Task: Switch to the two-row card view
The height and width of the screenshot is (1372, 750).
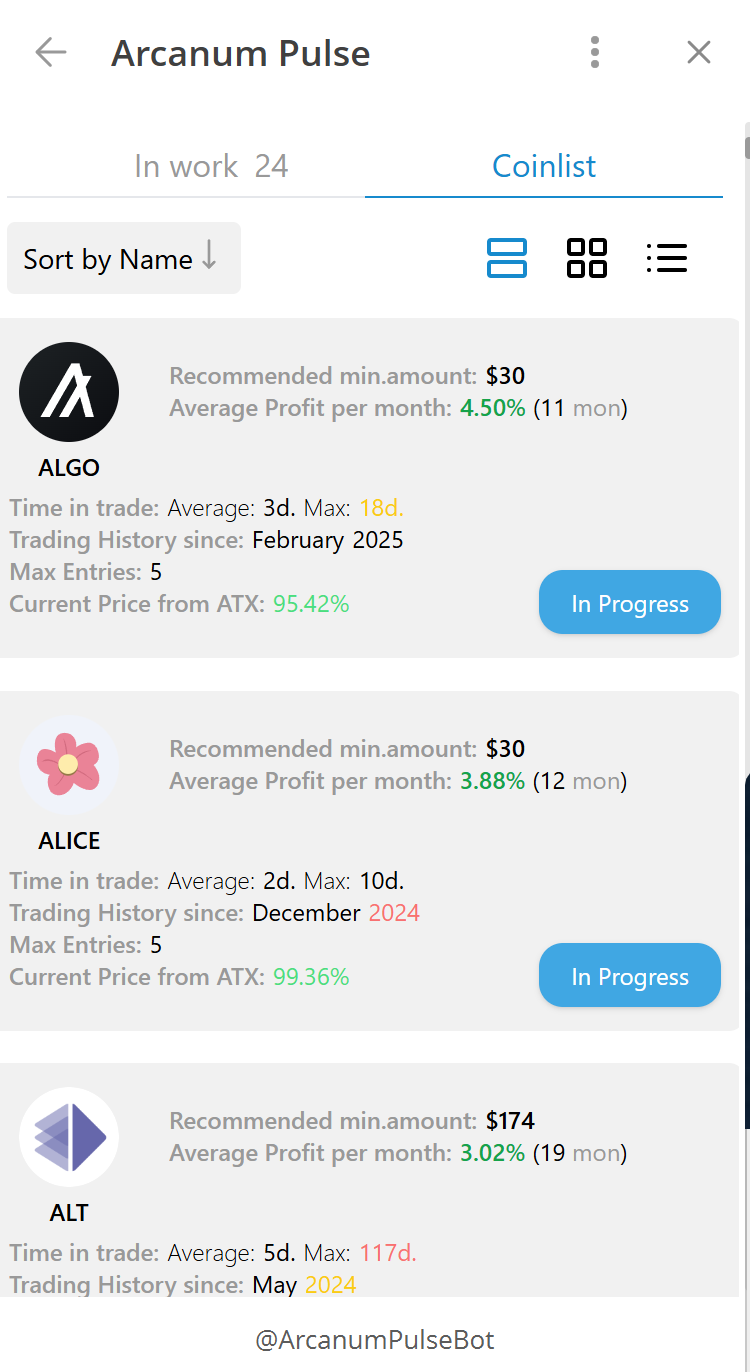Action: (507, 258)
